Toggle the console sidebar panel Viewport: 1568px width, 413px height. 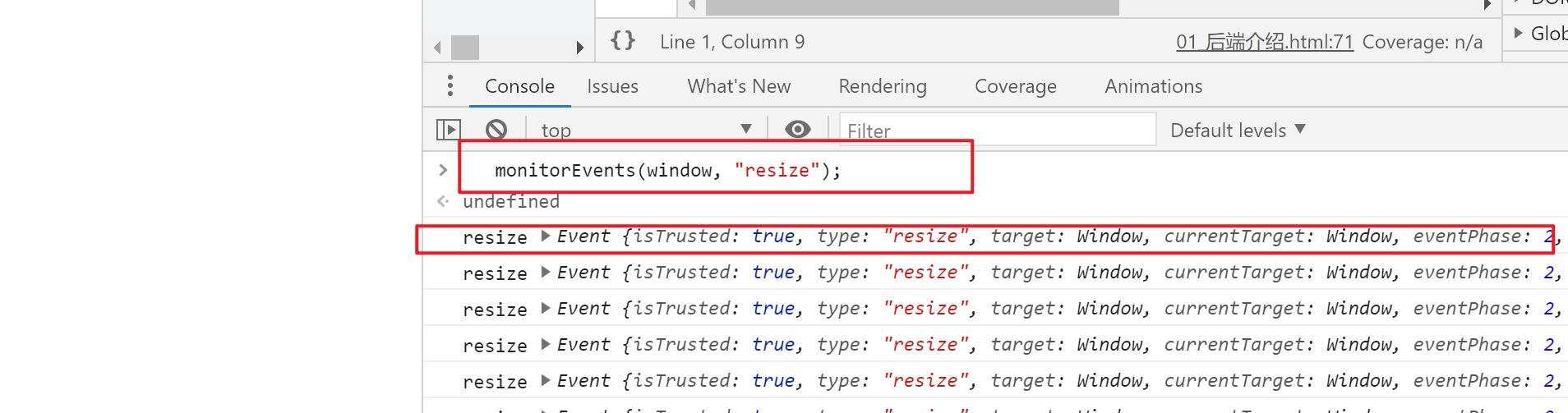pos(448,130)
